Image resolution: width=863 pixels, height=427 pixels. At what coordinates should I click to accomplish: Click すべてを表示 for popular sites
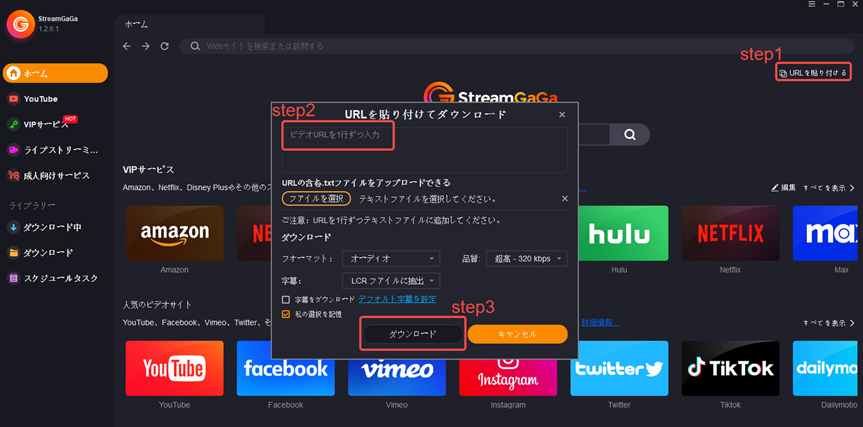click(829, 323)
